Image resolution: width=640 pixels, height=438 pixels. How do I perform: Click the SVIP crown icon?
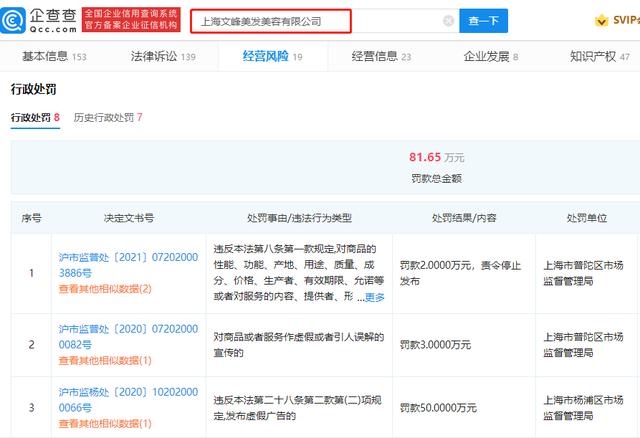pos(601,20)
